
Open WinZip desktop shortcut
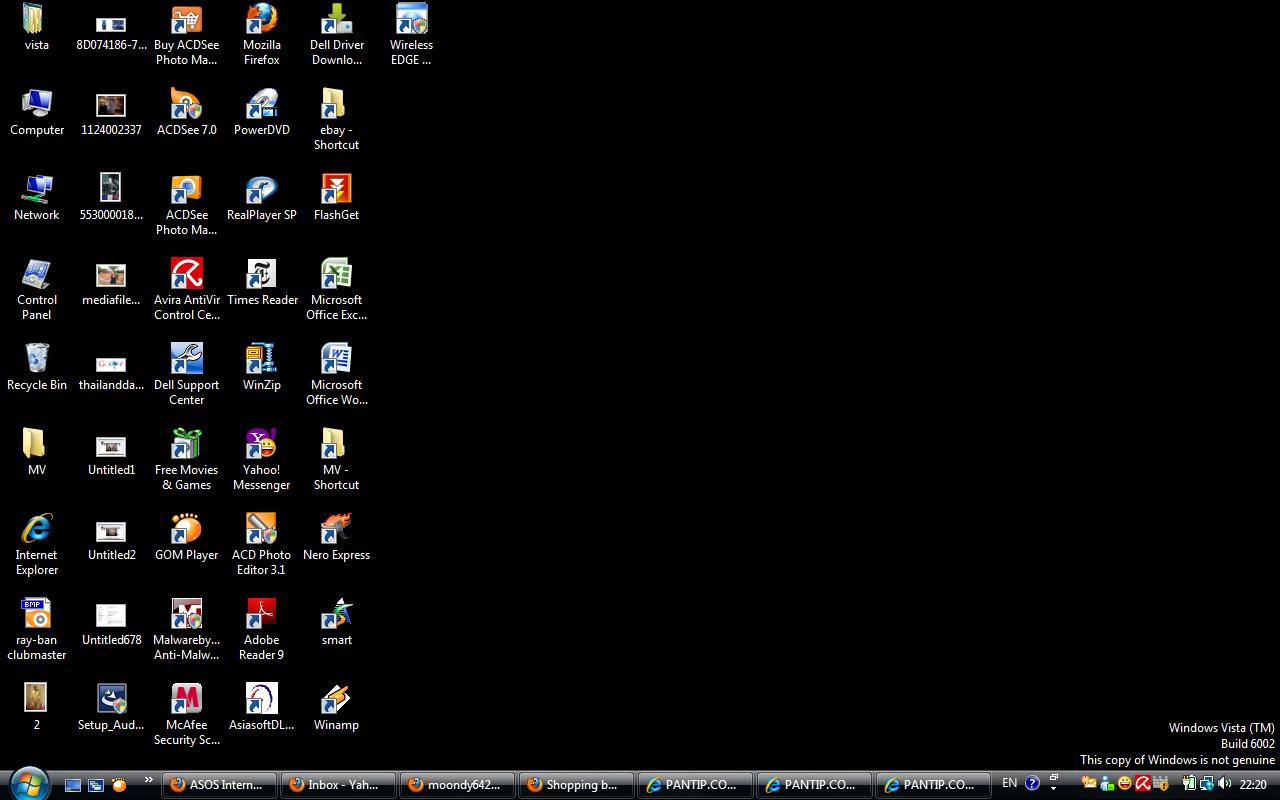(261, 367)
